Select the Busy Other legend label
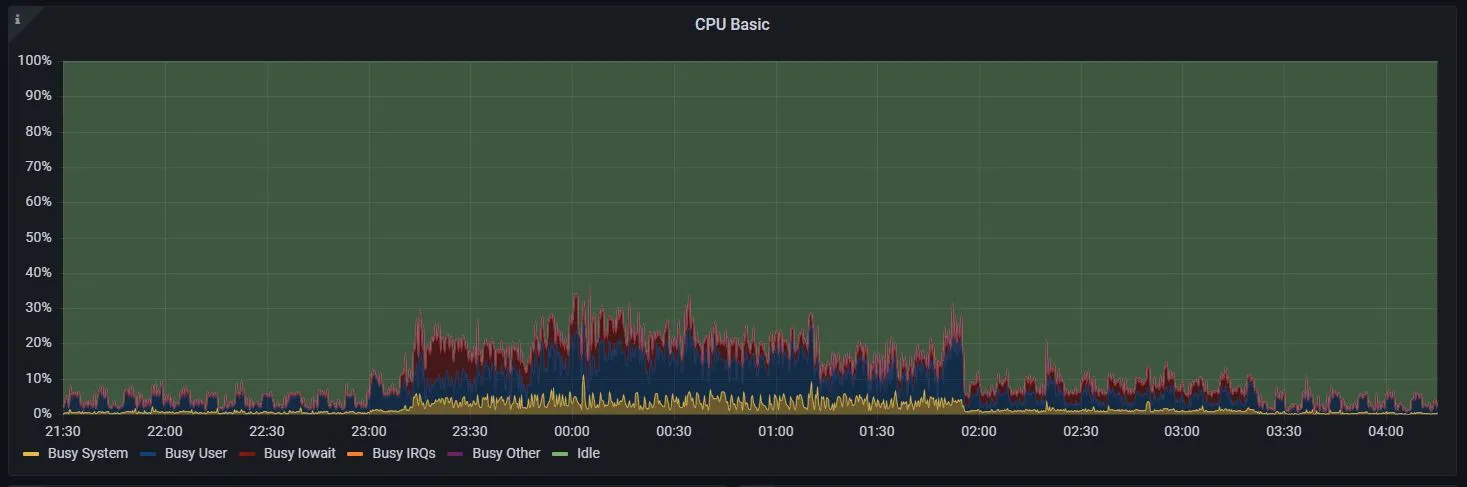 (506, 454)
